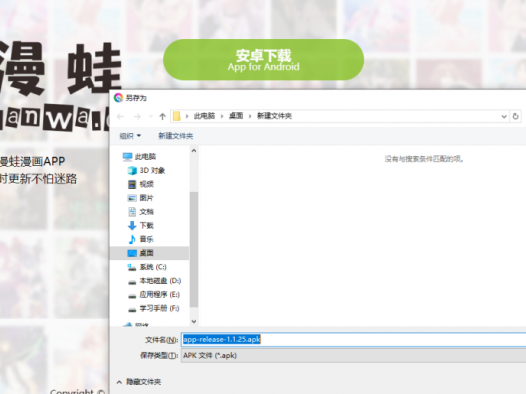
Task: Go forward with the right arrow in Save As dialog
Action: [x=137, y=116]
